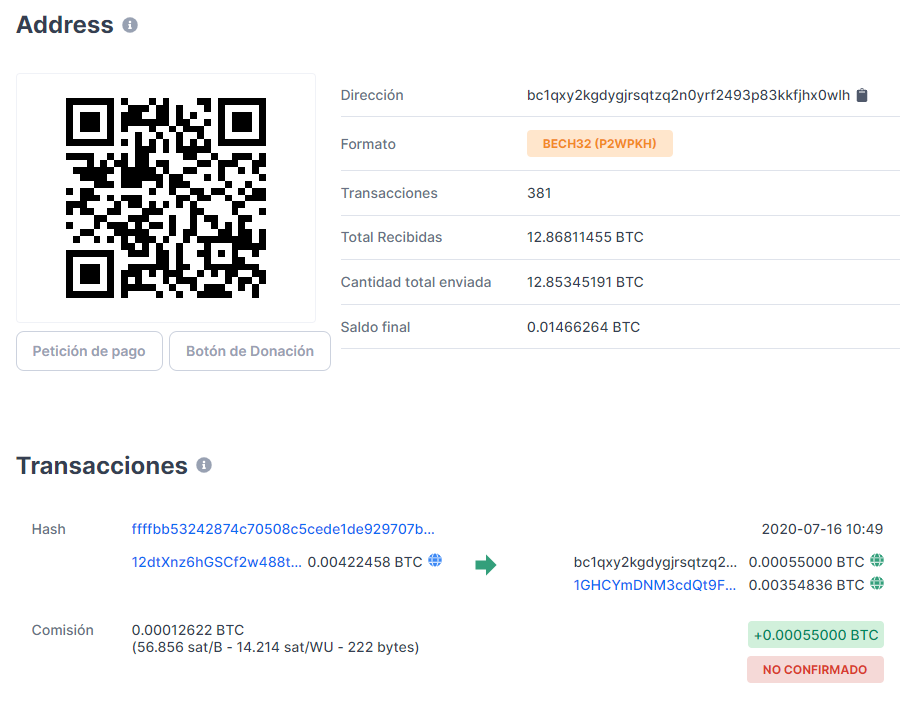Click the Comisión label
This screenshot has width=914, height=705.
62,630
